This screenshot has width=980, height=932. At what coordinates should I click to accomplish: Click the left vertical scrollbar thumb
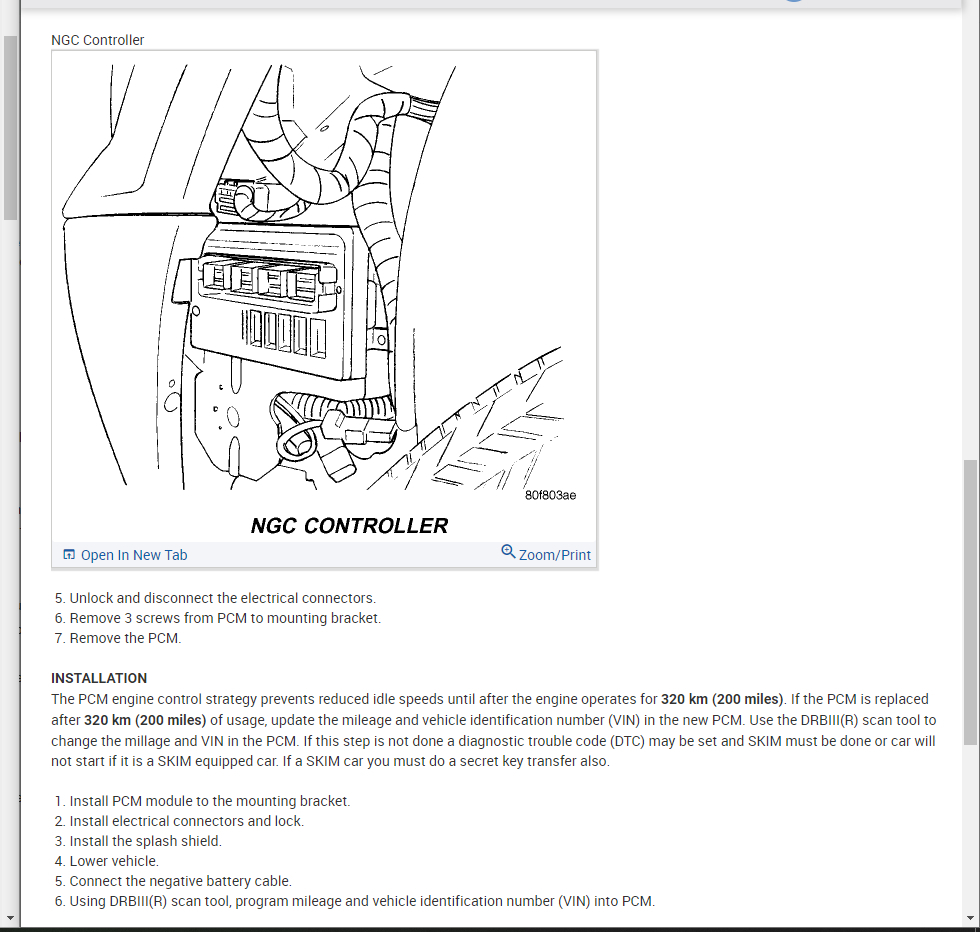[10, 128]
